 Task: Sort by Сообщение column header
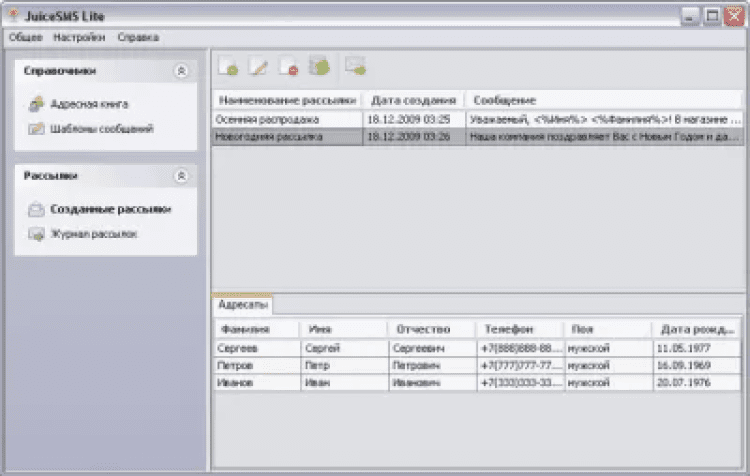pos(604,100)
